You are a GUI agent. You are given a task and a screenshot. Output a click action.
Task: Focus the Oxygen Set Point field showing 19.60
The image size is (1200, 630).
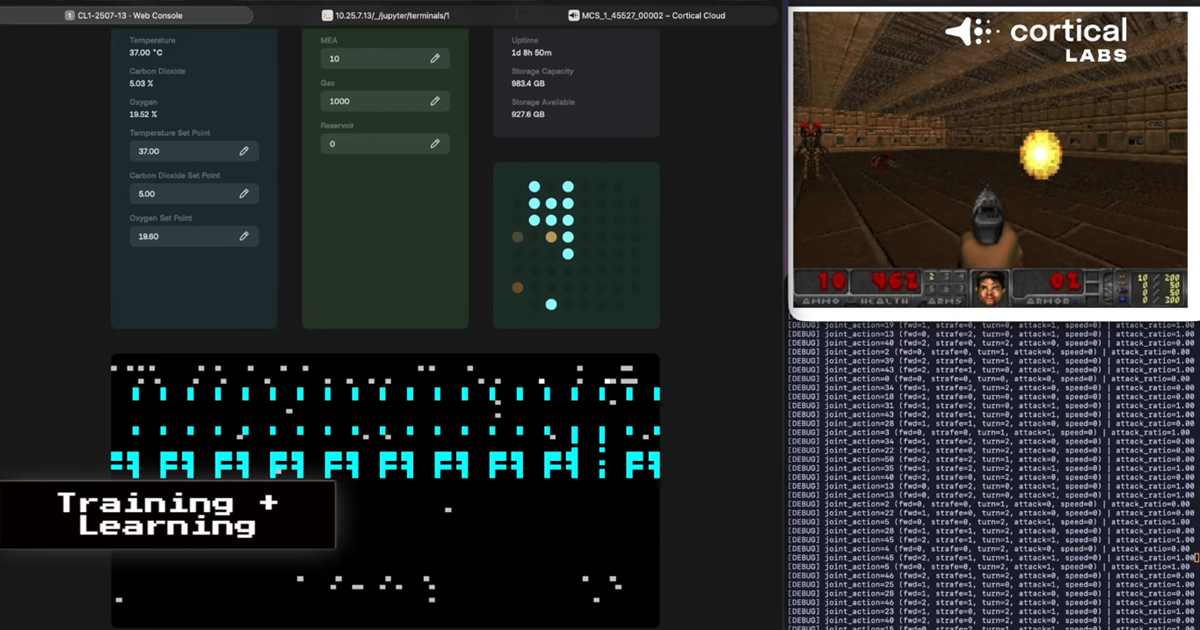click(180, 237)
